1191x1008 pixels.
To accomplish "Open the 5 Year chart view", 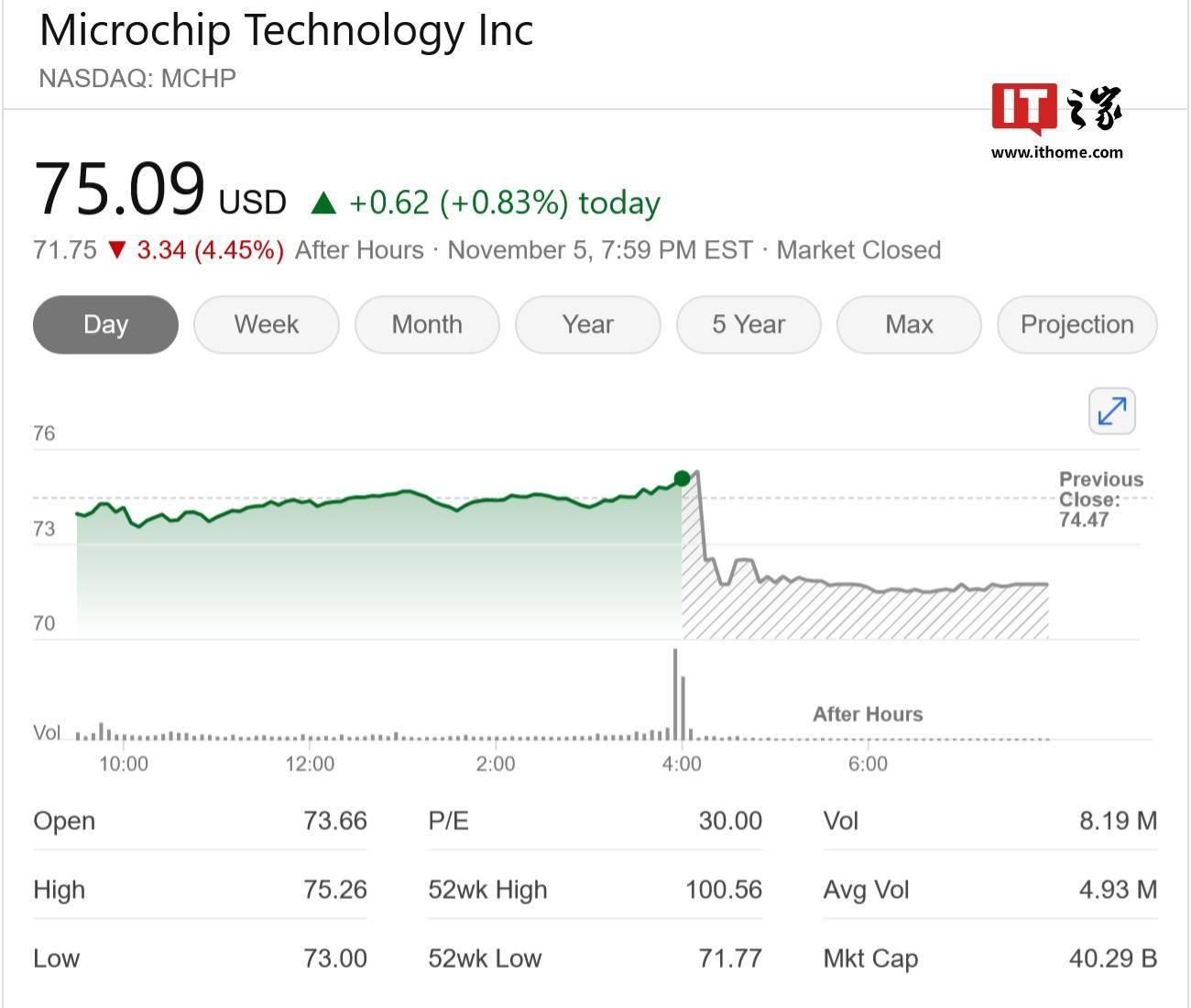I will pos(748,324).
